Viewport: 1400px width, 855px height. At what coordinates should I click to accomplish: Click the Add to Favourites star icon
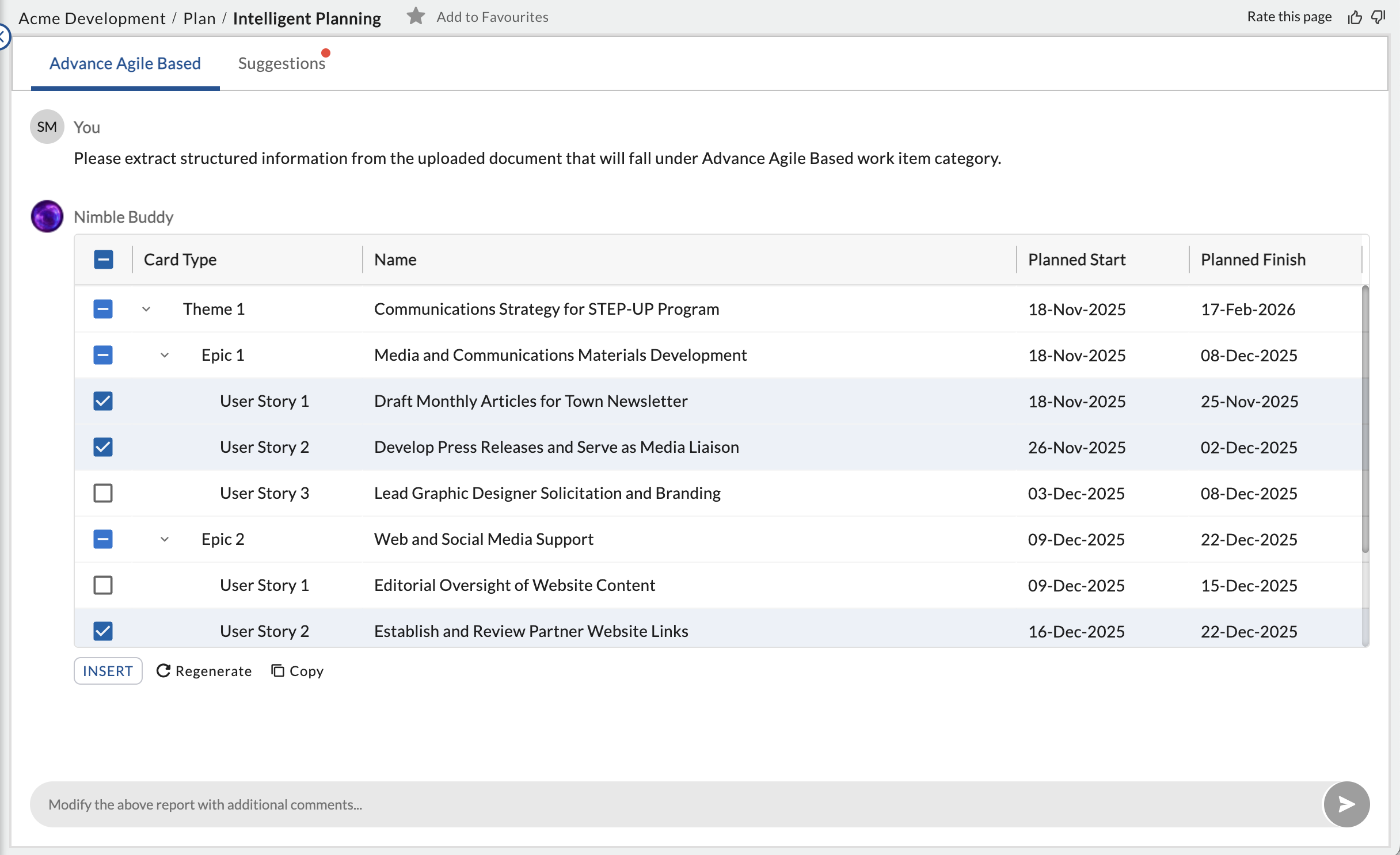[x=416, y=17]
